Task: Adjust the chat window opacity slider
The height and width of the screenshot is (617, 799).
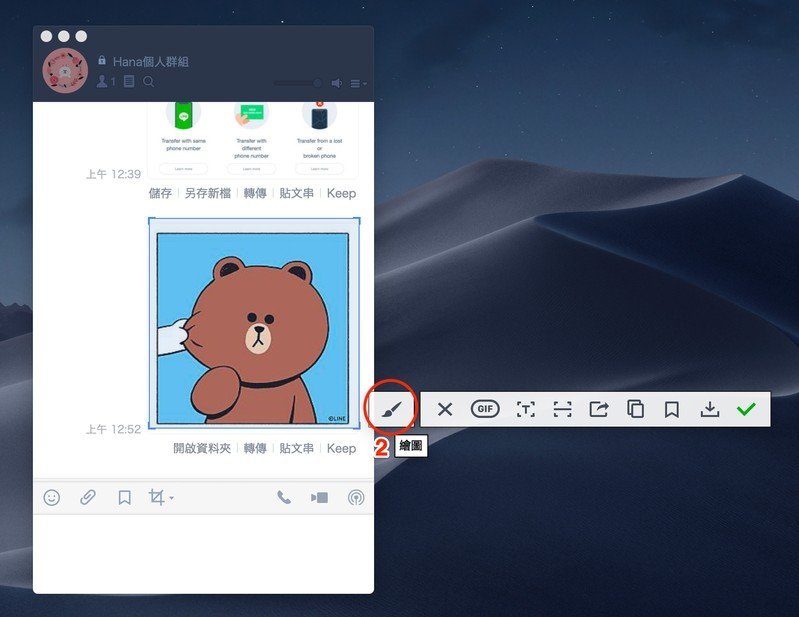Action: point(299,83)
